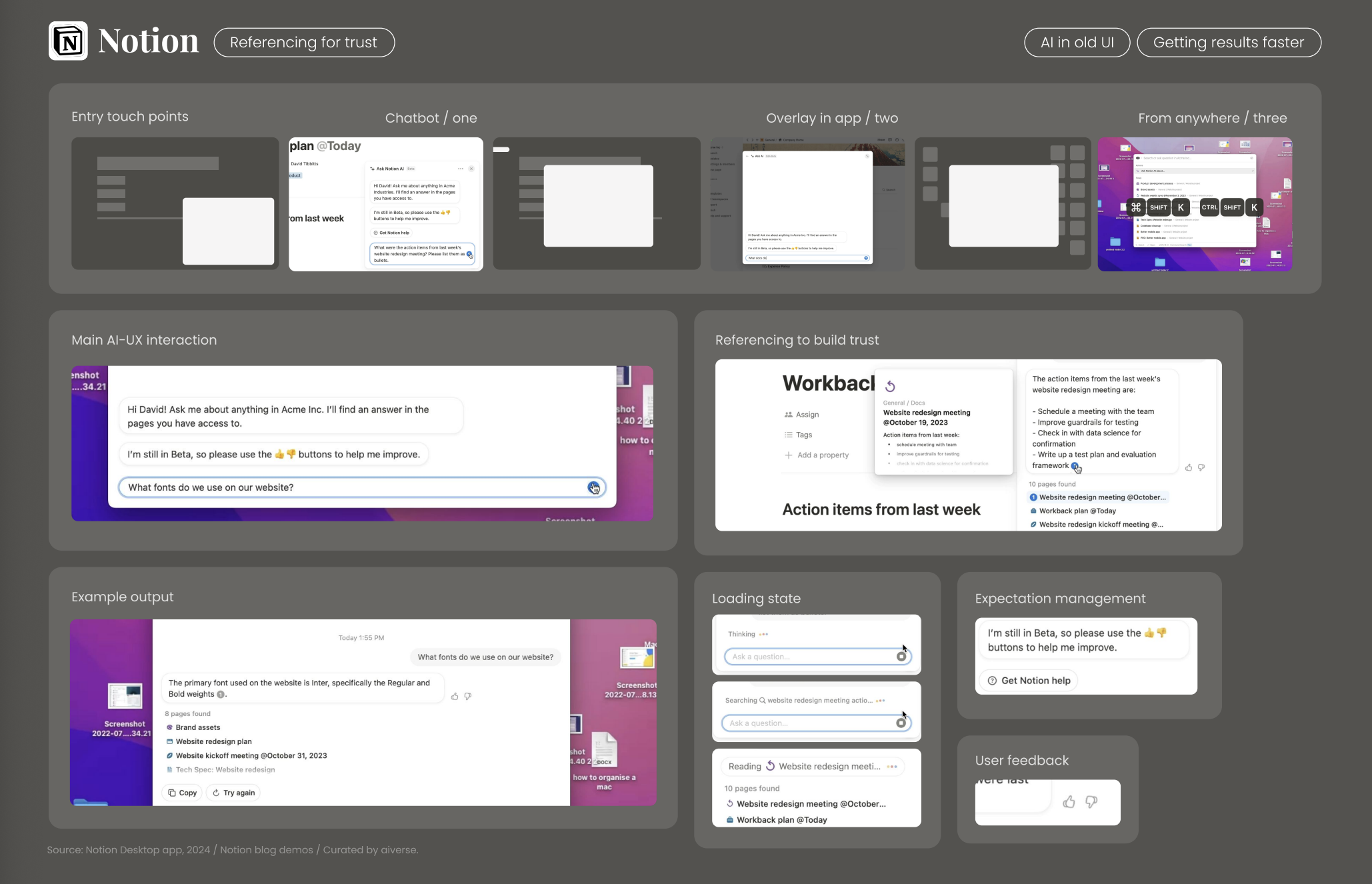The width and height of the screenshot is (1372, 884).
Task: Open 'Workback plan @Today' in referencing results
Action: tap(1077, 511)
